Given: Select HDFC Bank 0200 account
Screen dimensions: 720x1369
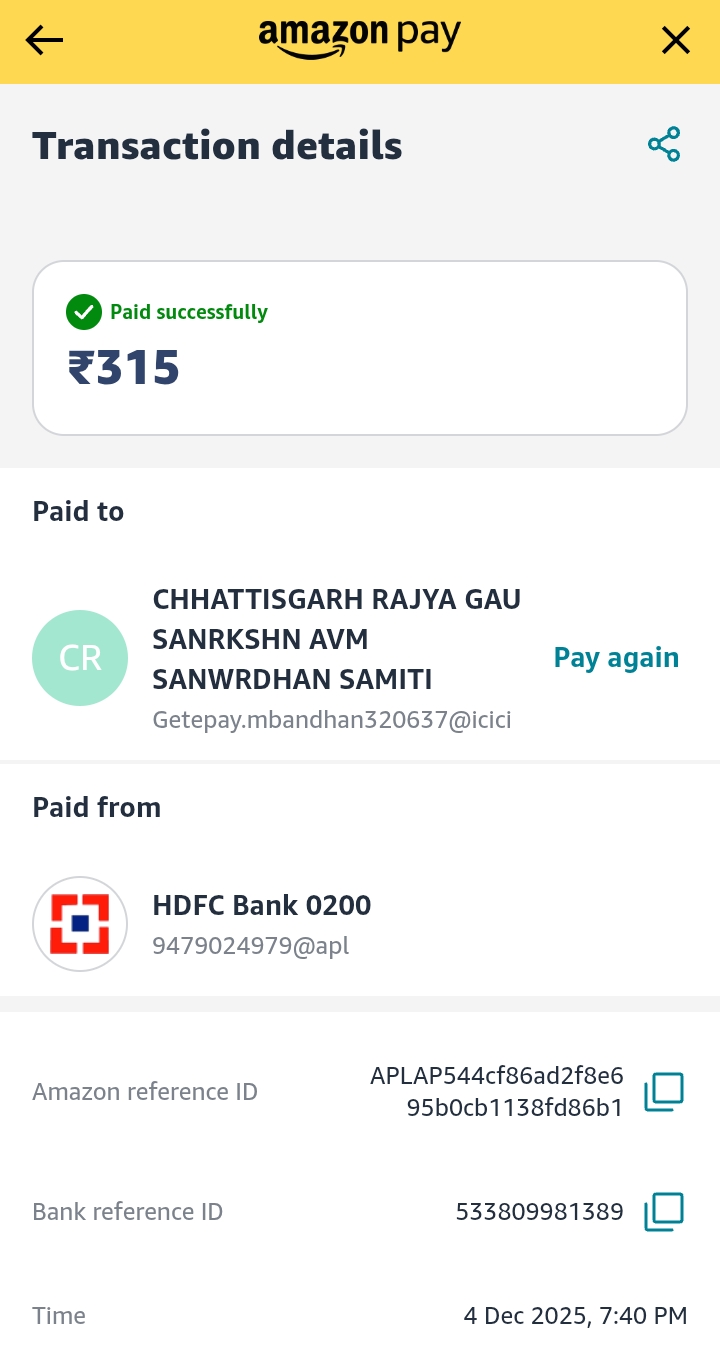Looking at the screenshot, I should click(x=261, y=906).
